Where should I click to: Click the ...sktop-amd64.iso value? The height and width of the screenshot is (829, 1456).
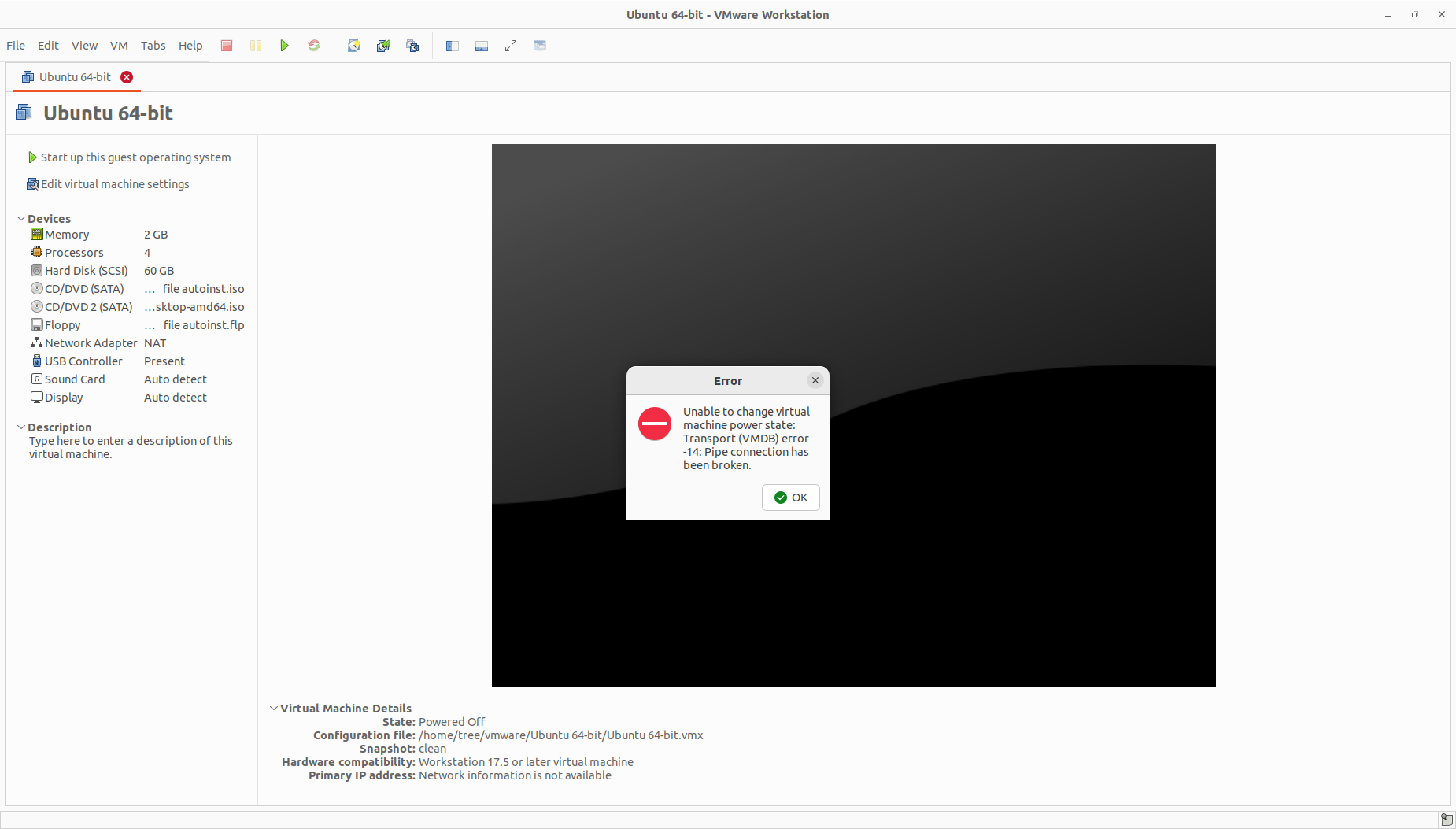point(194,307)
